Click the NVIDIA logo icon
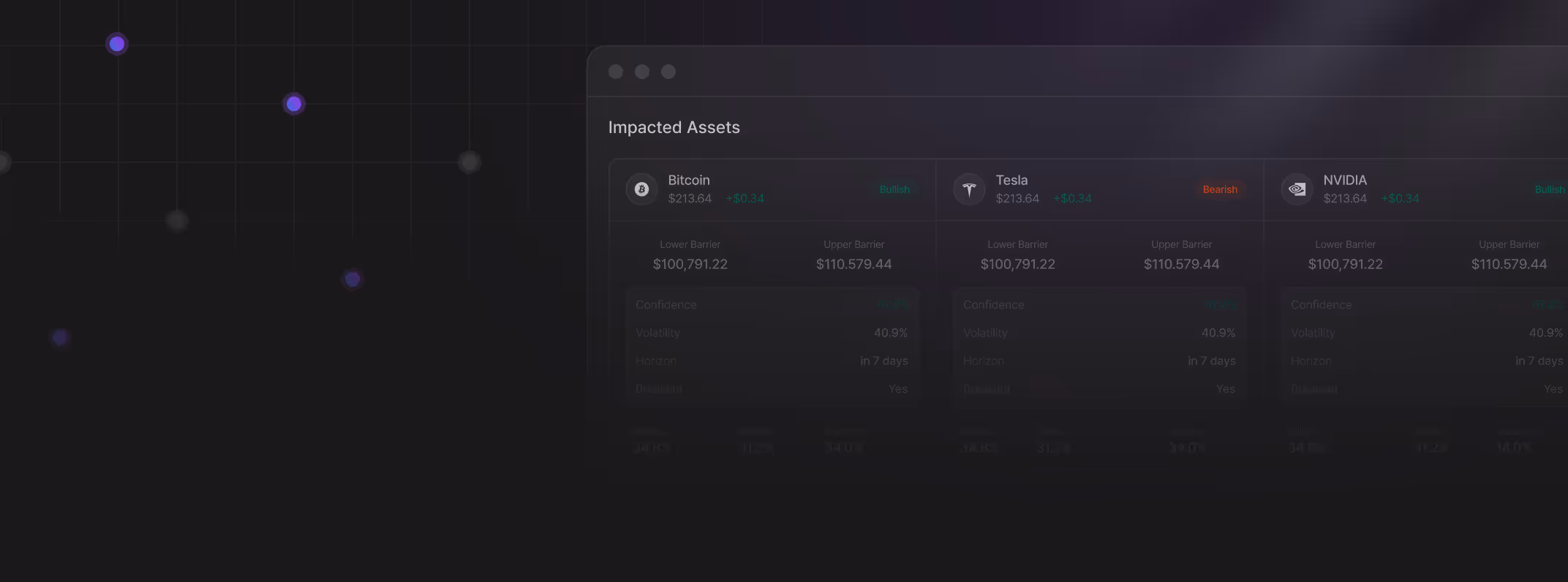The width and height of the screenshot is (1568, 582). tap(1297, 189)
